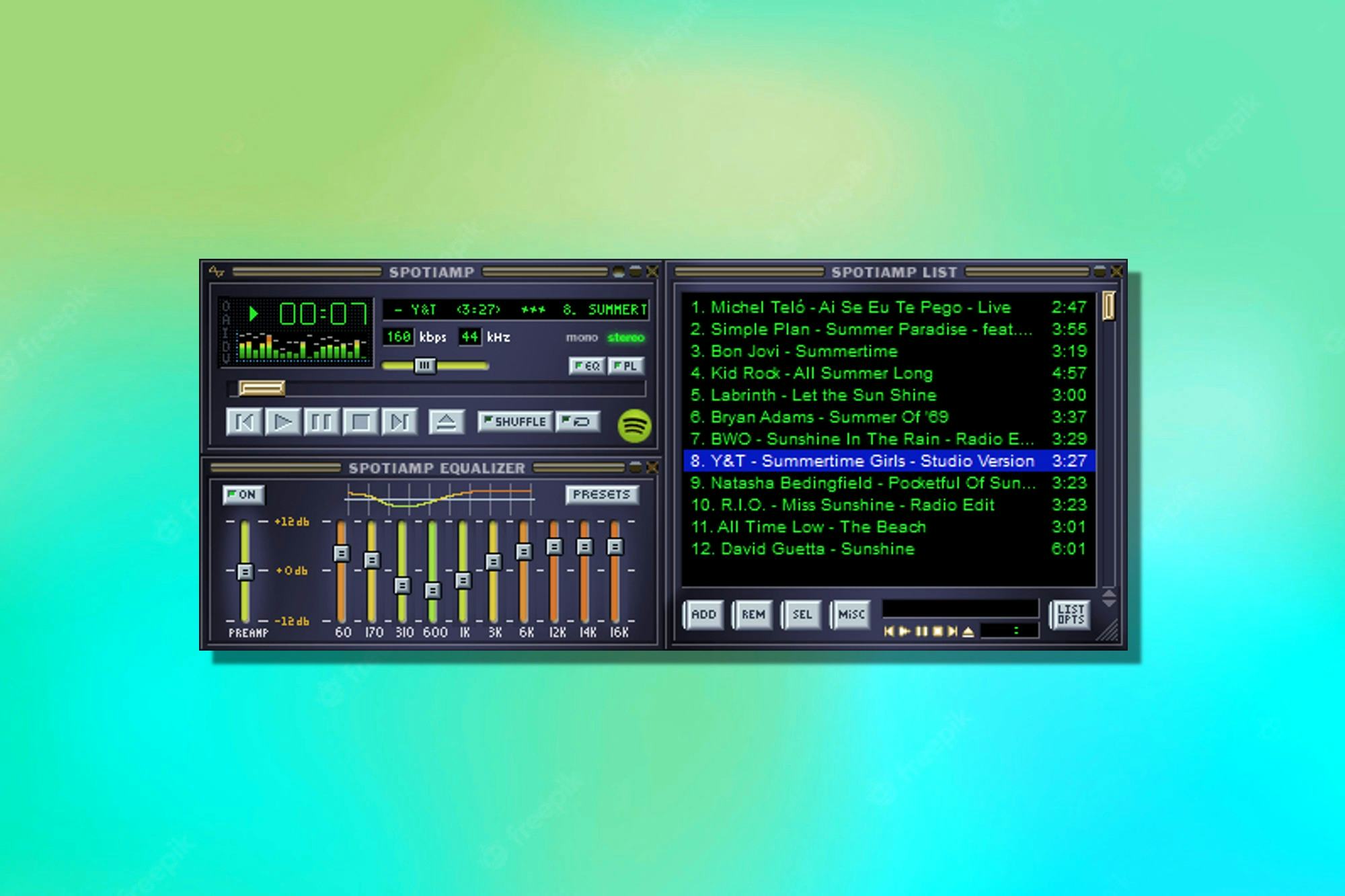Click mini pause icon in playlist window
The width and height of the screenshot is (1345, 896).
(921, 631)
